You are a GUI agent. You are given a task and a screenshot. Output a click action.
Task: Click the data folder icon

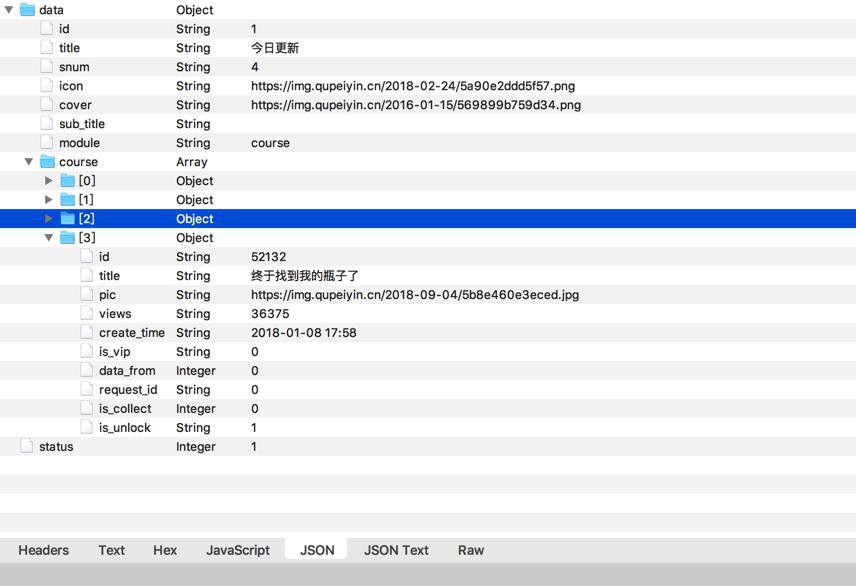point(27,10)
